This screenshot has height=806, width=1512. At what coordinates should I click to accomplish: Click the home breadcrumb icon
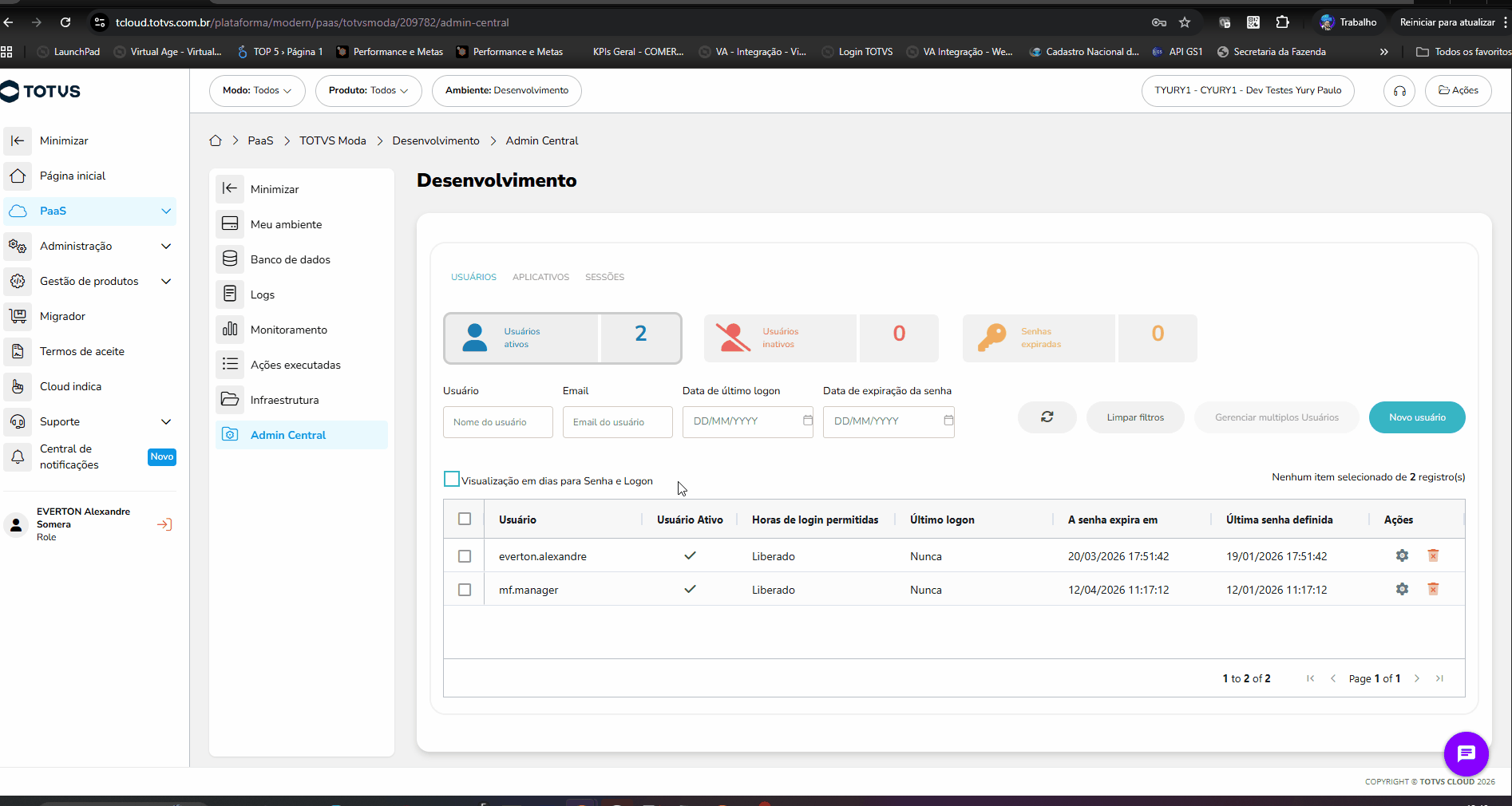coord(216,140)
